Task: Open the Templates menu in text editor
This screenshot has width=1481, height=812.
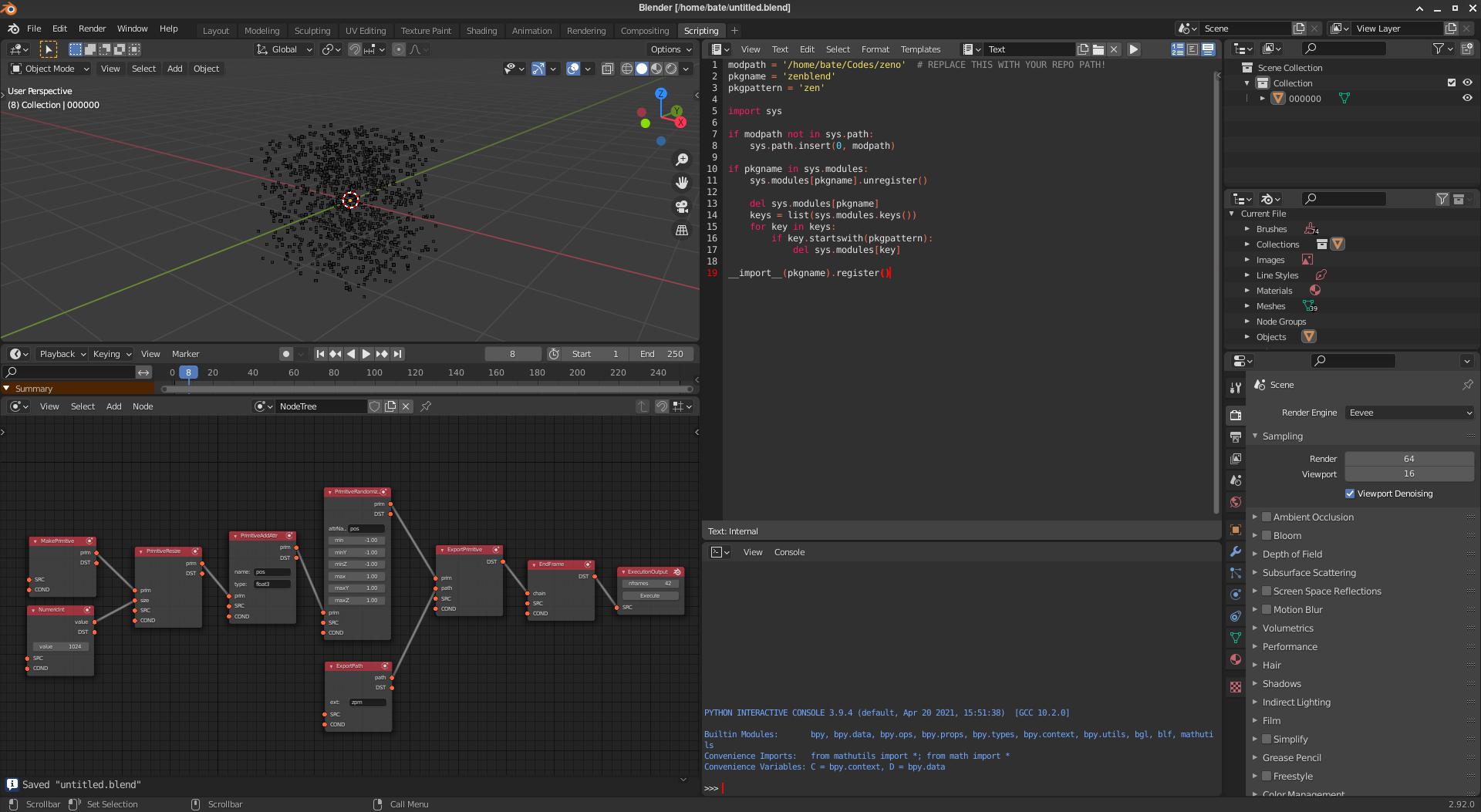Action: pyautogui.click(x=920, y=49)
